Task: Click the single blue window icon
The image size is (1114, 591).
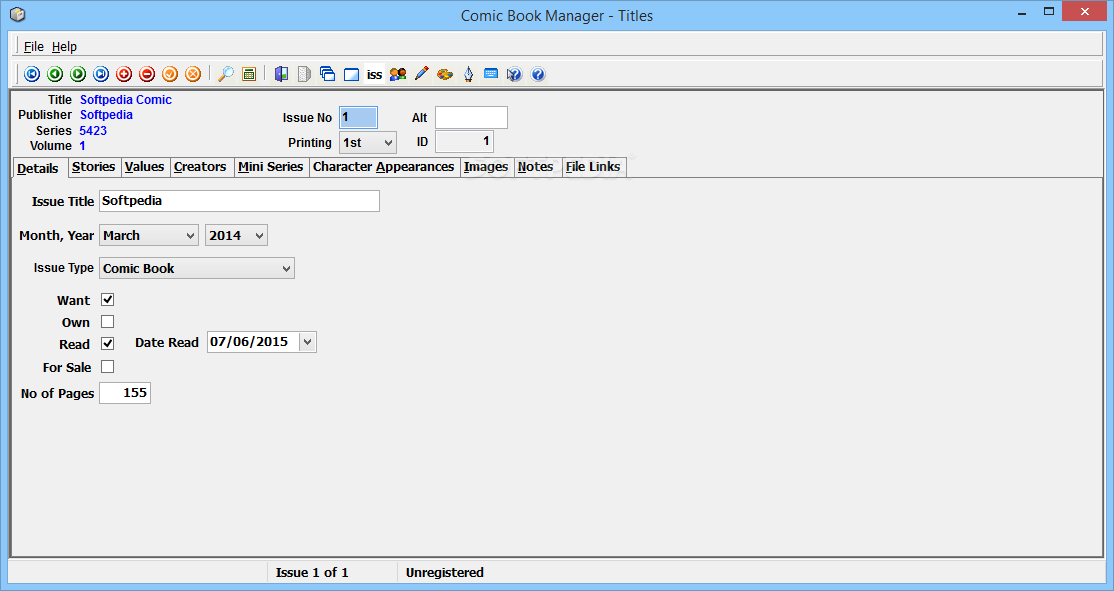Action: (x=351, y=74)
